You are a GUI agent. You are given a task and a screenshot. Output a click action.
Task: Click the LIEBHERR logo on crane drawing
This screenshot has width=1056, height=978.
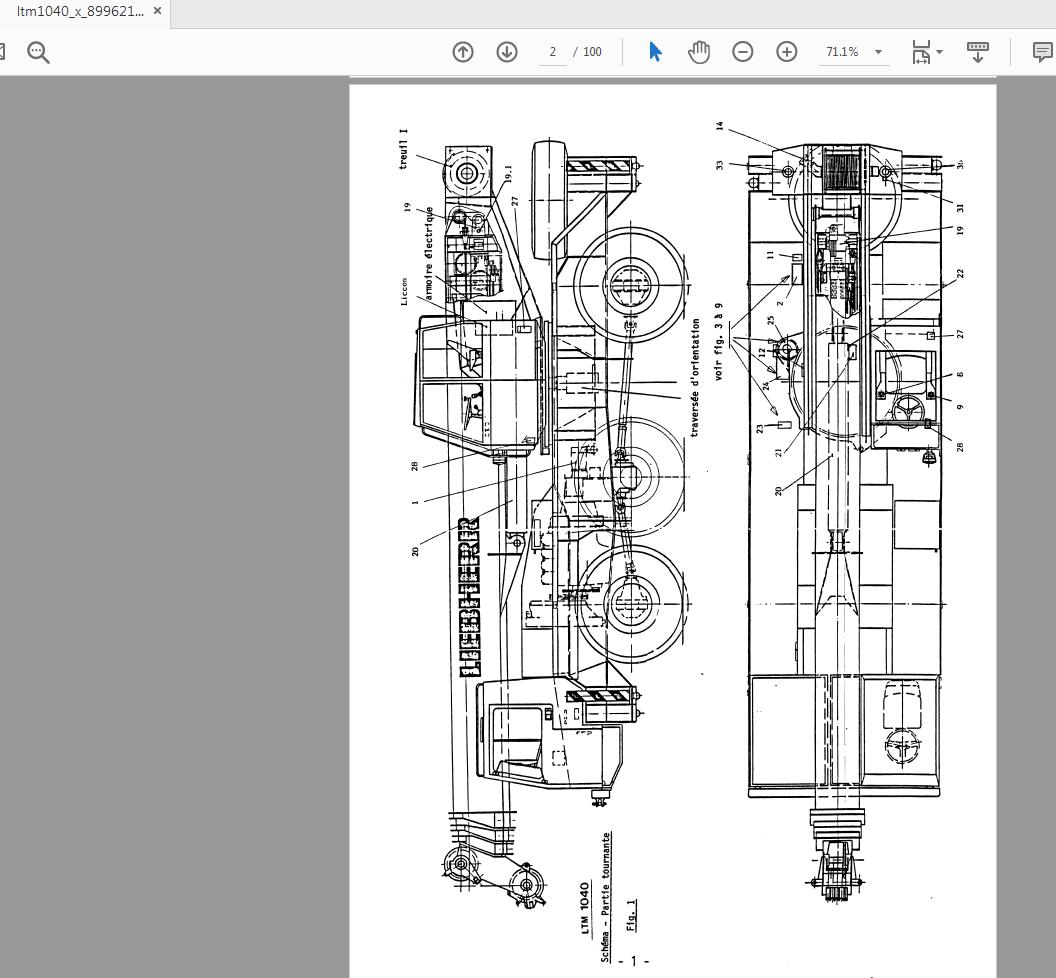[x=469, y=597]
